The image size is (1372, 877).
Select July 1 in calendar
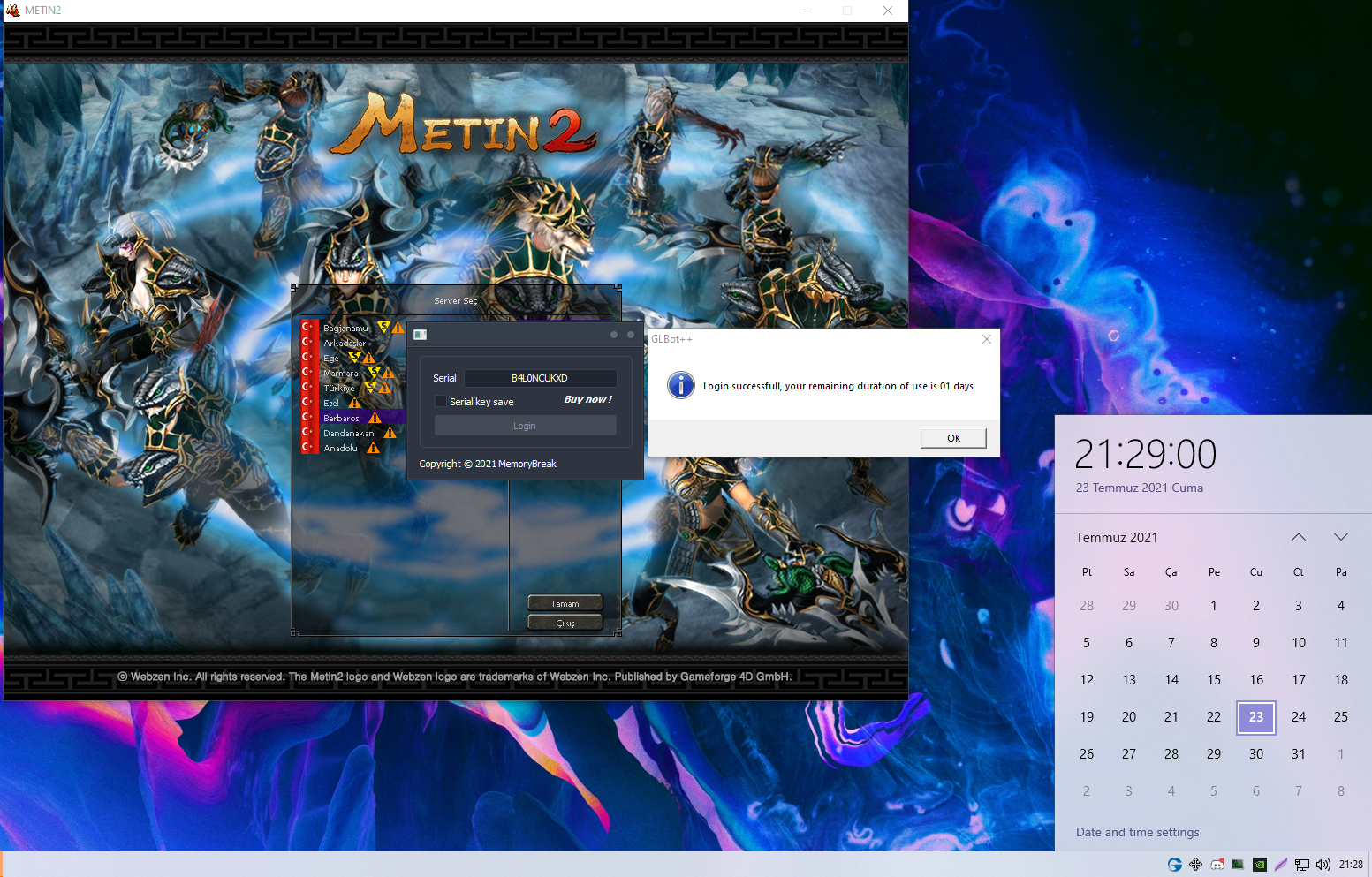tap(1214, 606)
